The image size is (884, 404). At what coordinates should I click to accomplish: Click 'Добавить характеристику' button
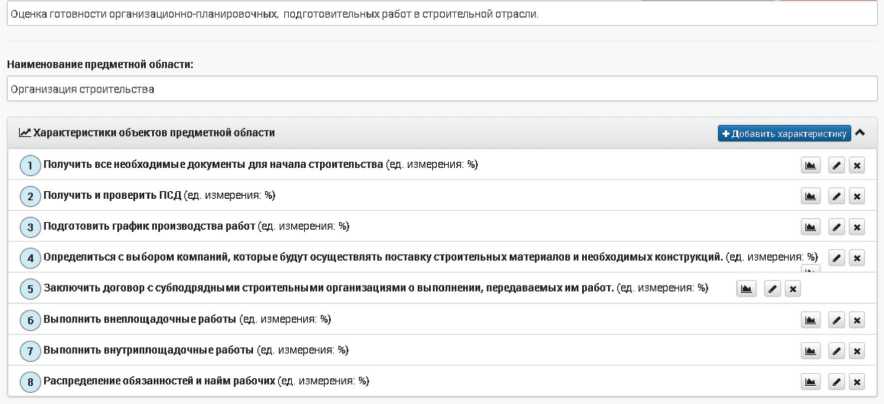(783, 133)
